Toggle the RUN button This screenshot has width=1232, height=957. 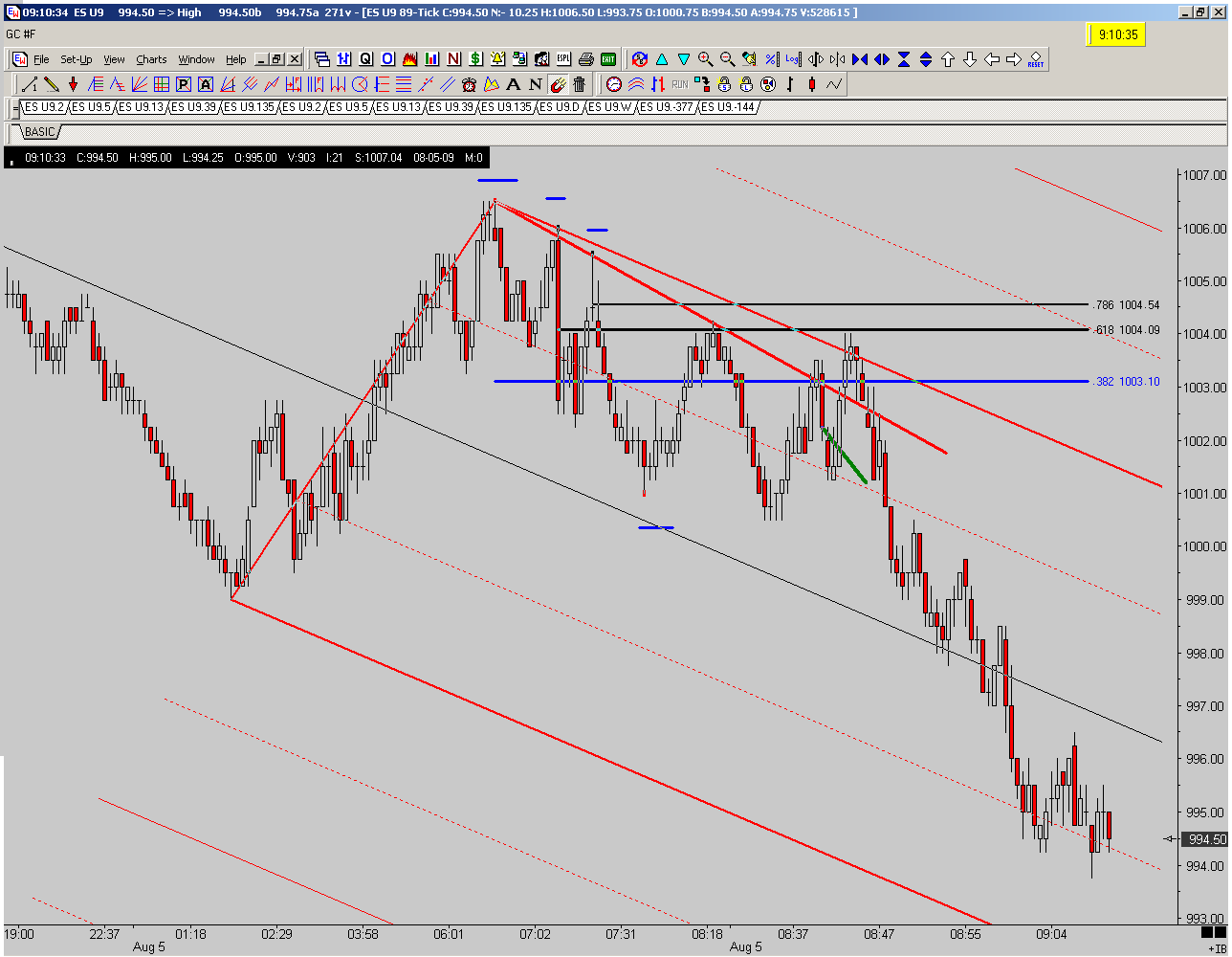680,84
